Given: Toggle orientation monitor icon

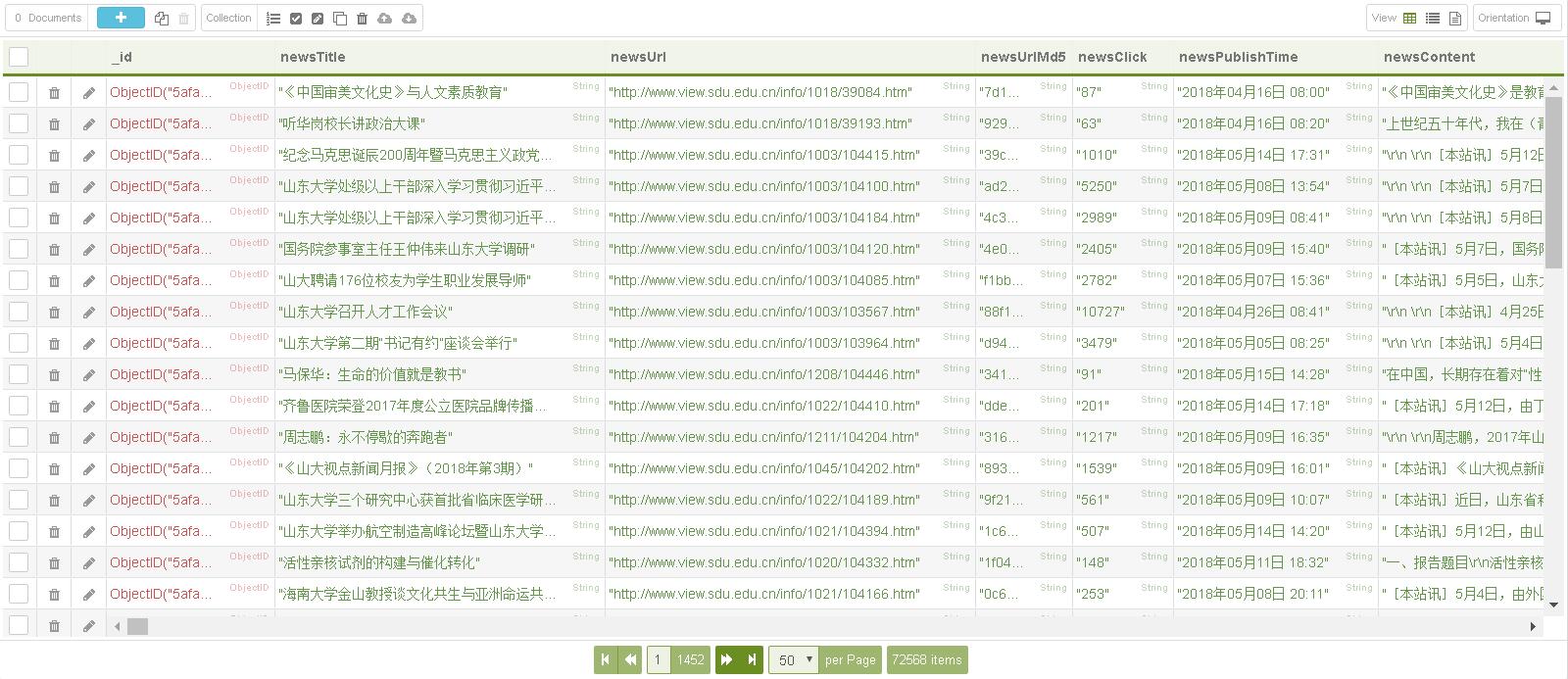Looking at the screenshot, I should [x=1543, y=19].
